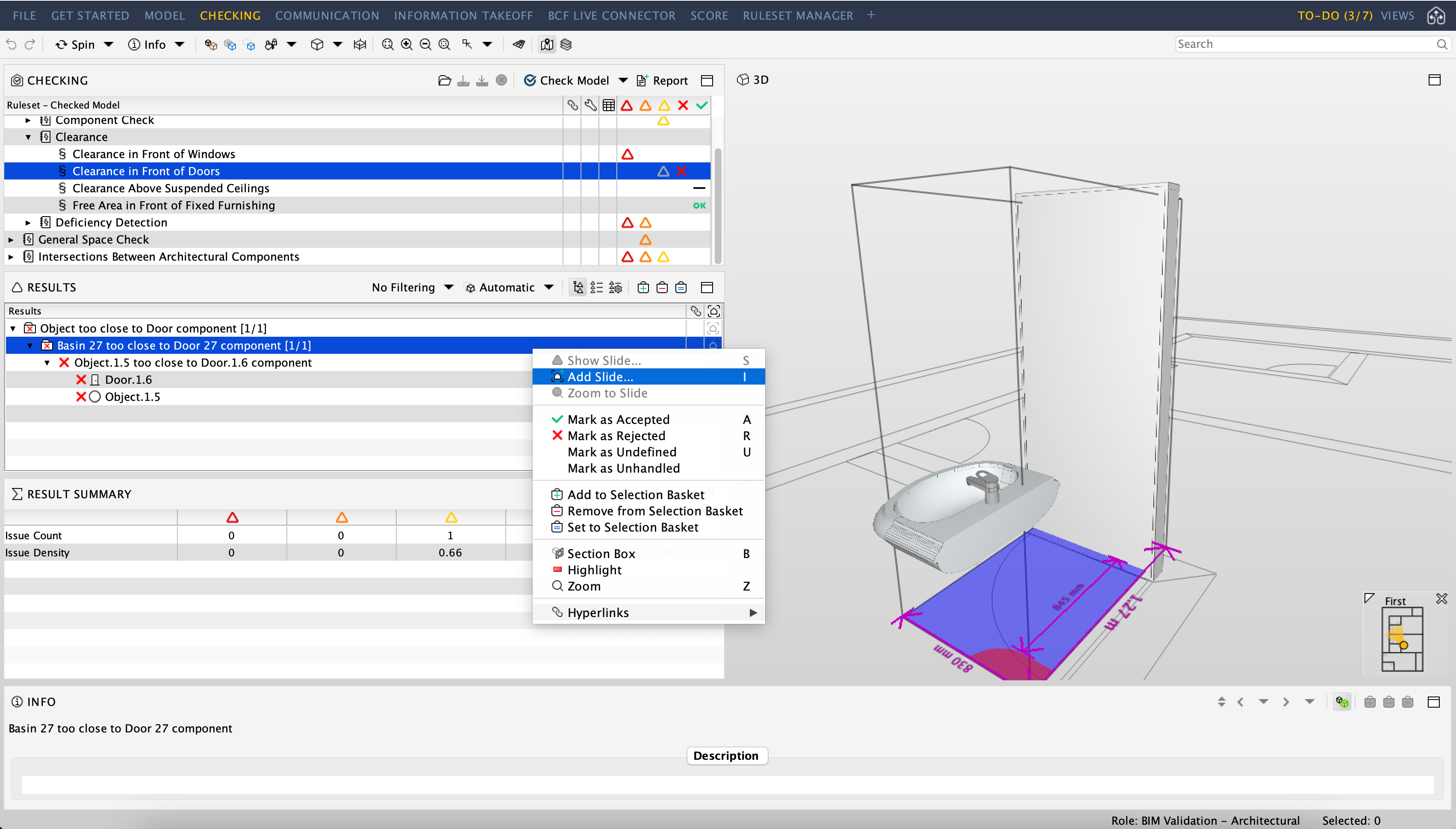Open the No Filtering dropdown in Results
Viewport: 1456px width, 829px height.
[412, 288]
